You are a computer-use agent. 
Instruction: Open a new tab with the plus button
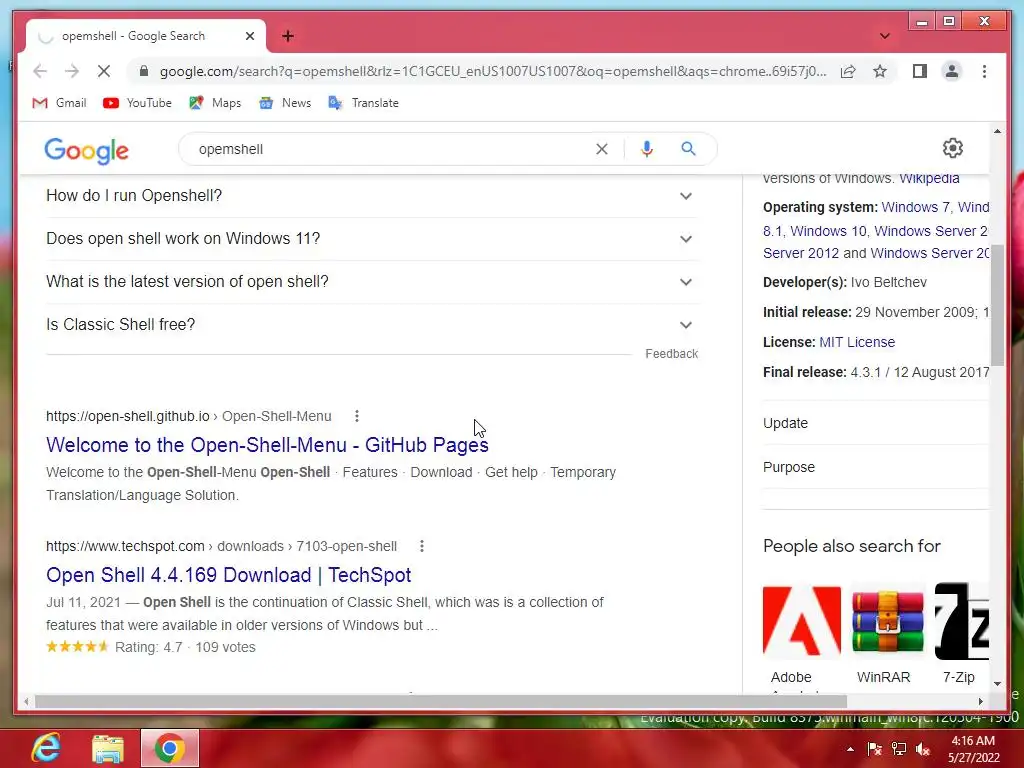coord(288,36)
